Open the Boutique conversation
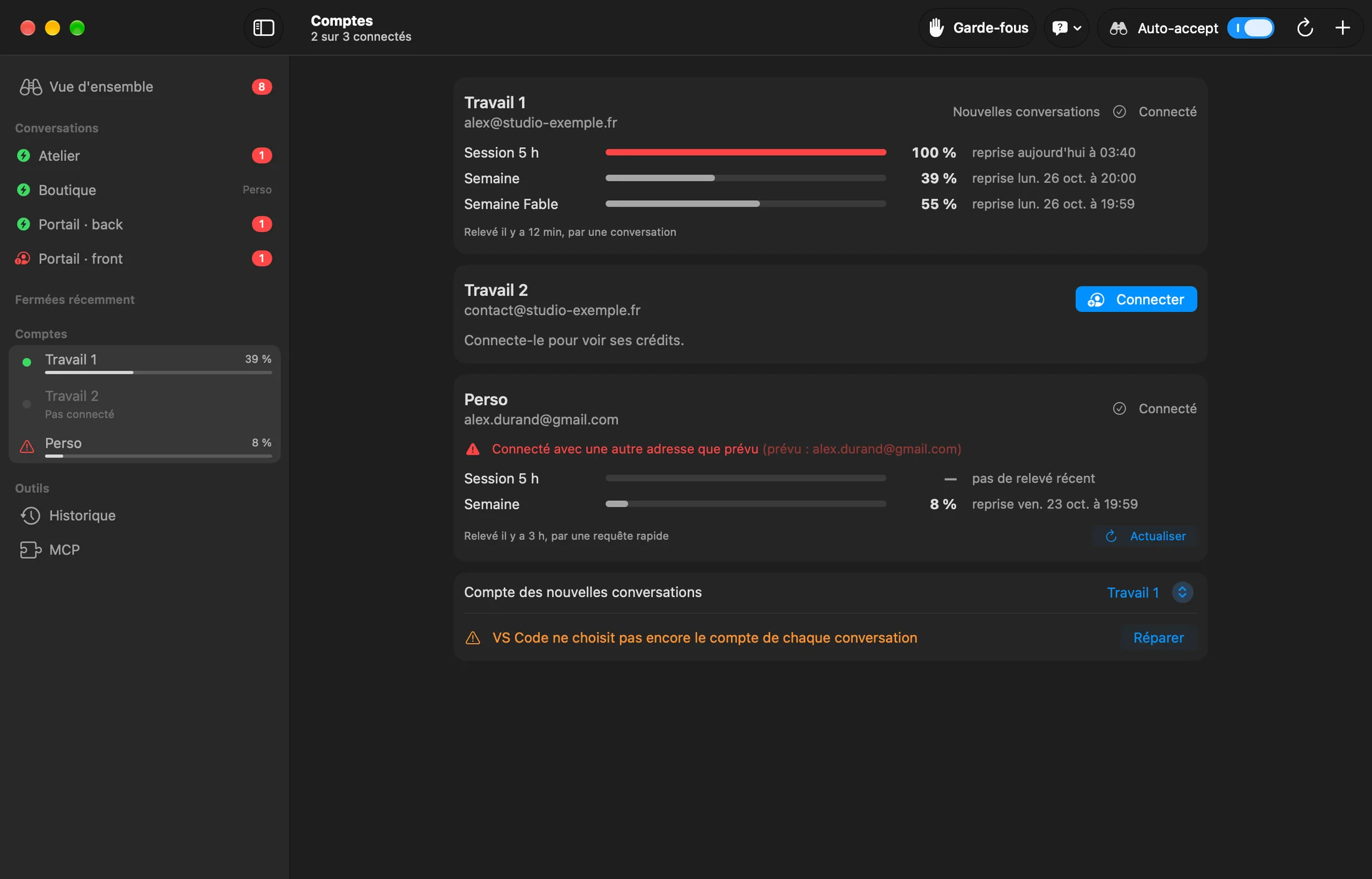The height and width of the screenshot is (879, 1372). [x=145, y=190]
